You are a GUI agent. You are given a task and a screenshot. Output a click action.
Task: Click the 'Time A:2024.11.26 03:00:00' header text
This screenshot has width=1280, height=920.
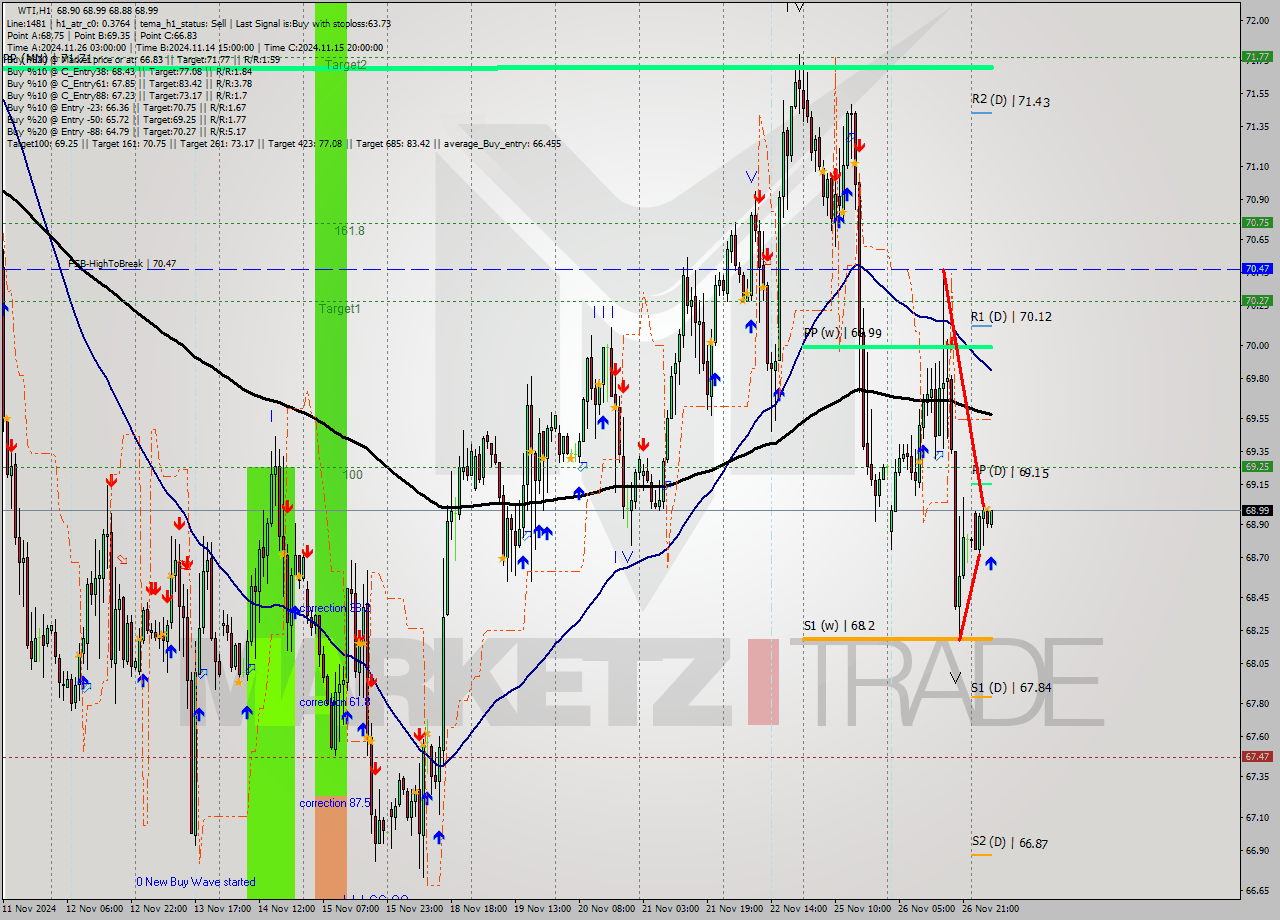[x=66, y=47]
